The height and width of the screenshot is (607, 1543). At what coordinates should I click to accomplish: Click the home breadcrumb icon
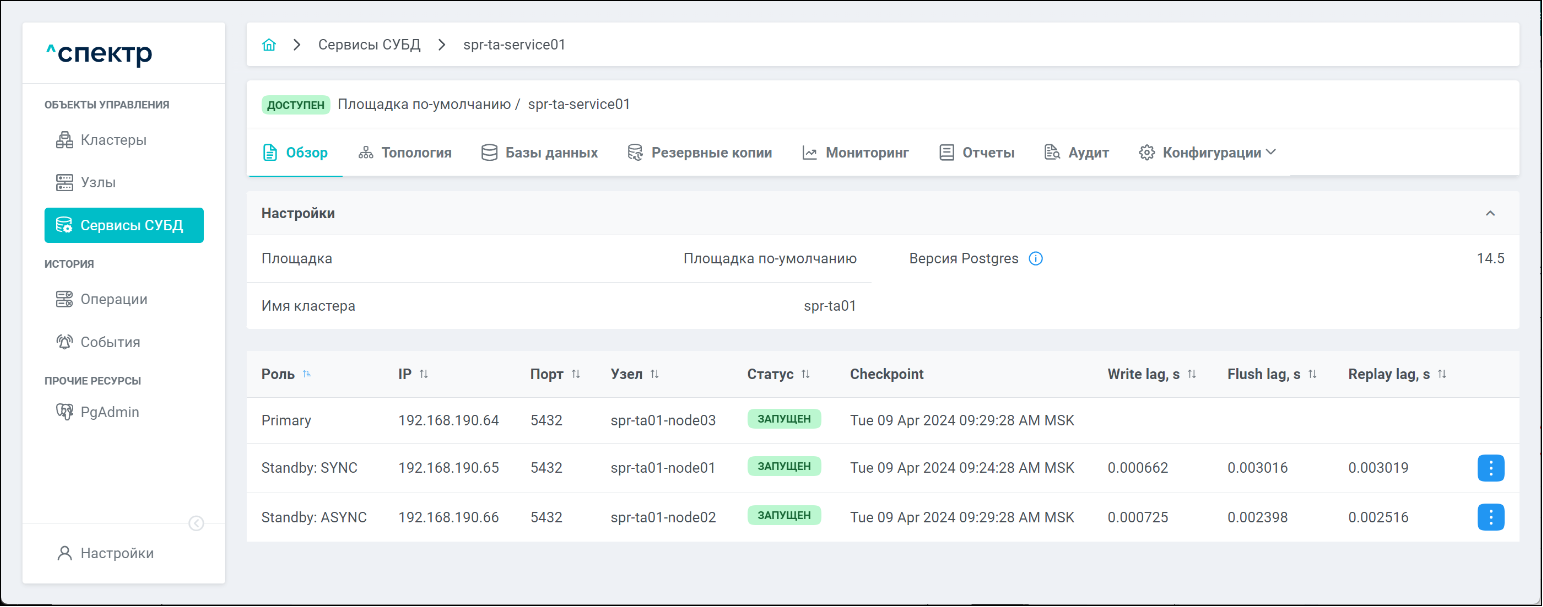click(268, 45)
